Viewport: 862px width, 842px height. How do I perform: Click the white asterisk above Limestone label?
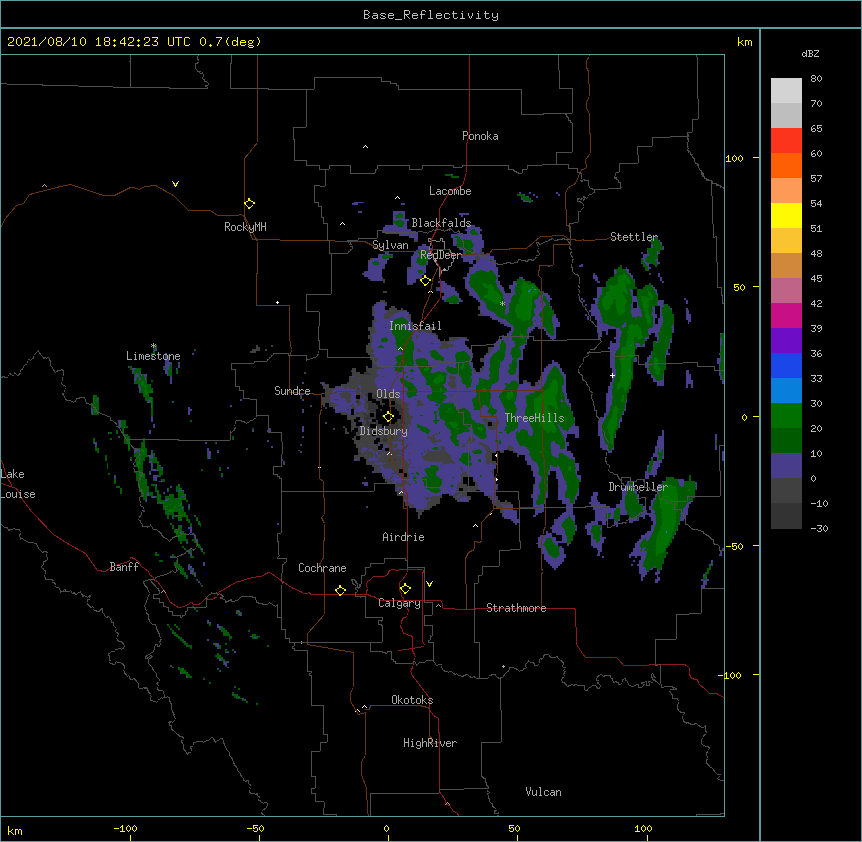click(x=153, y=346)
